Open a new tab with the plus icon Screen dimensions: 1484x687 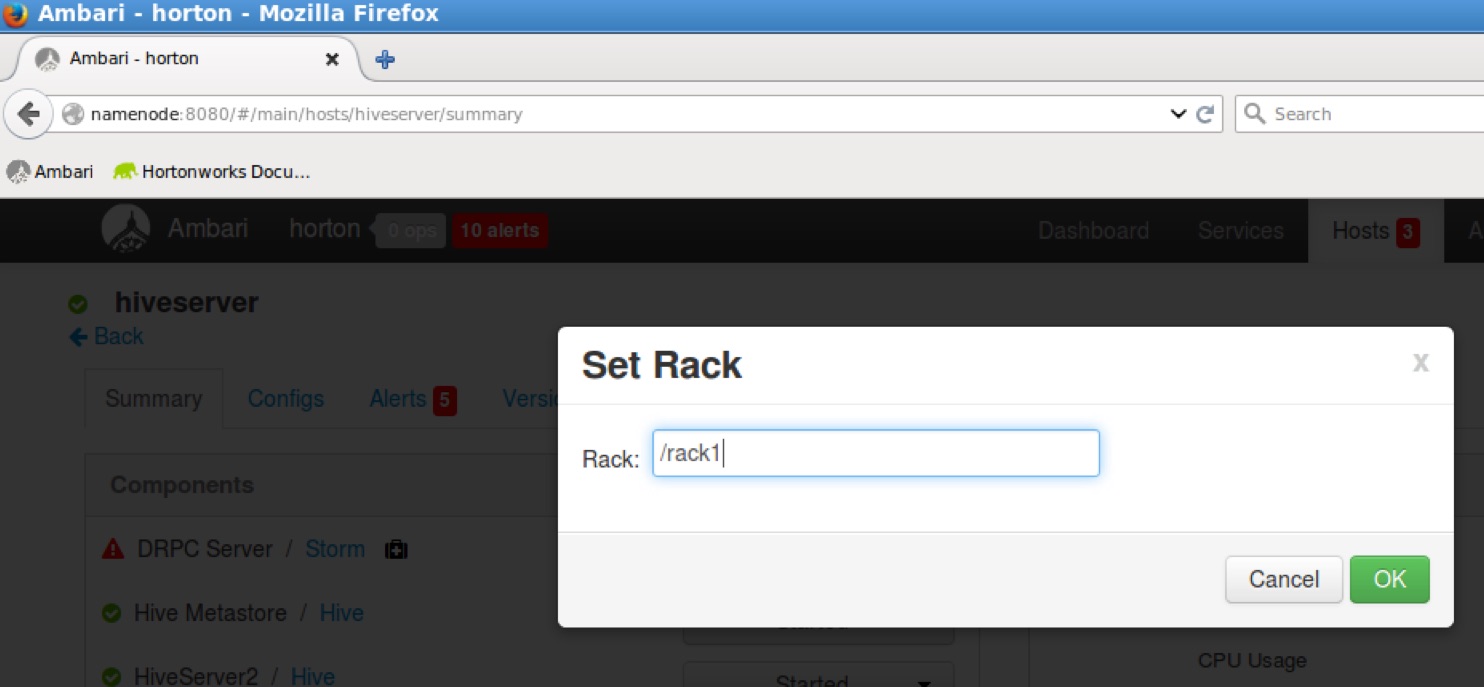tap(384, 59)
